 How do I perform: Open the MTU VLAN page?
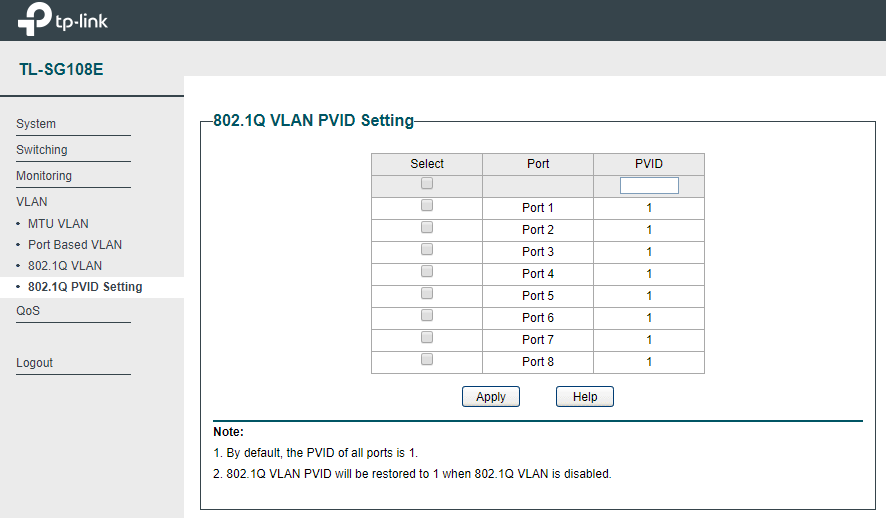pos(58,224)
